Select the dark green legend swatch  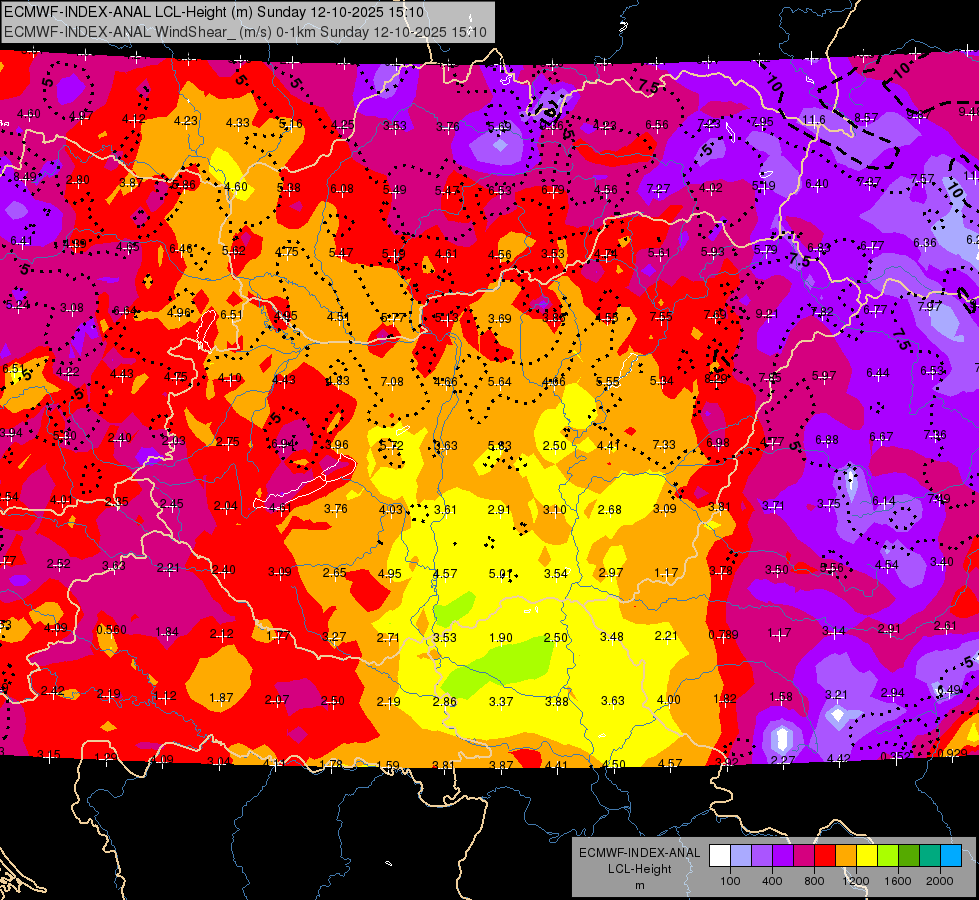[x=909, y=856]
